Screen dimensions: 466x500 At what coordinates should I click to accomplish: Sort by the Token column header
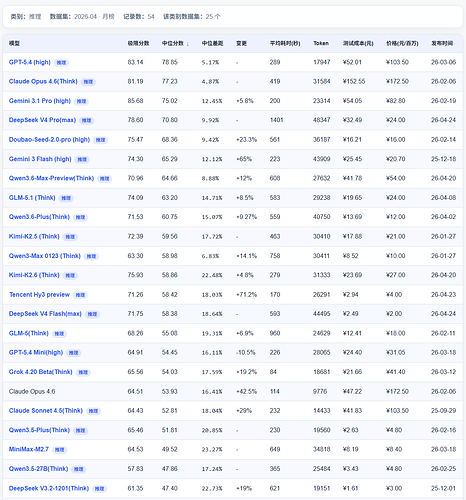(x=321, y=44)
